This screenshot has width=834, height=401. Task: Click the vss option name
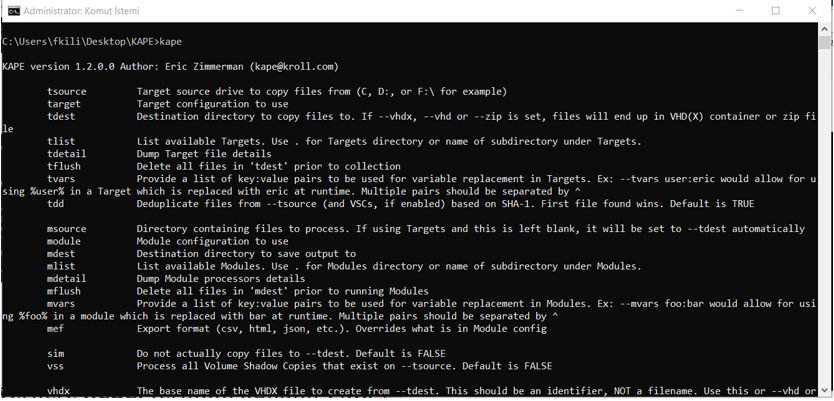click(x=55, y=366)
